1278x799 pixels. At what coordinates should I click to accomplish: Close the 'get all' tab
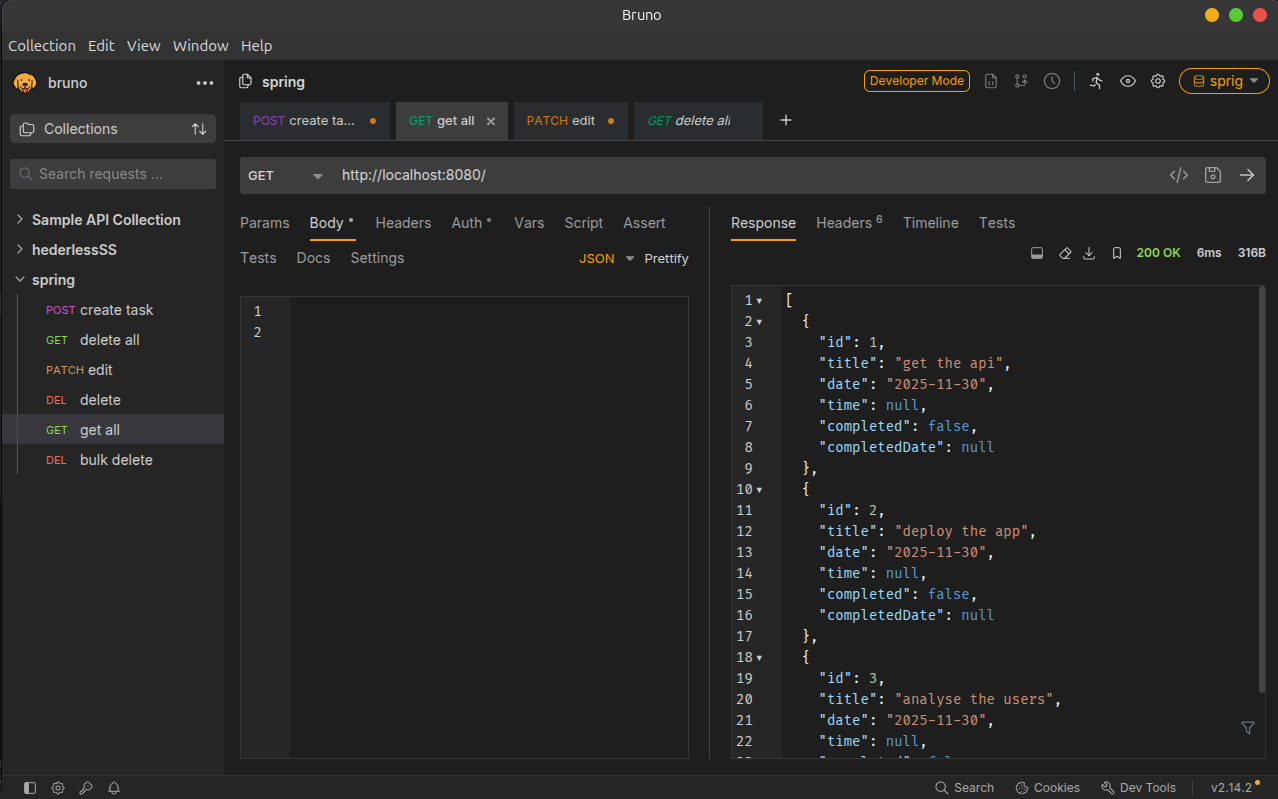coord(491,121)
